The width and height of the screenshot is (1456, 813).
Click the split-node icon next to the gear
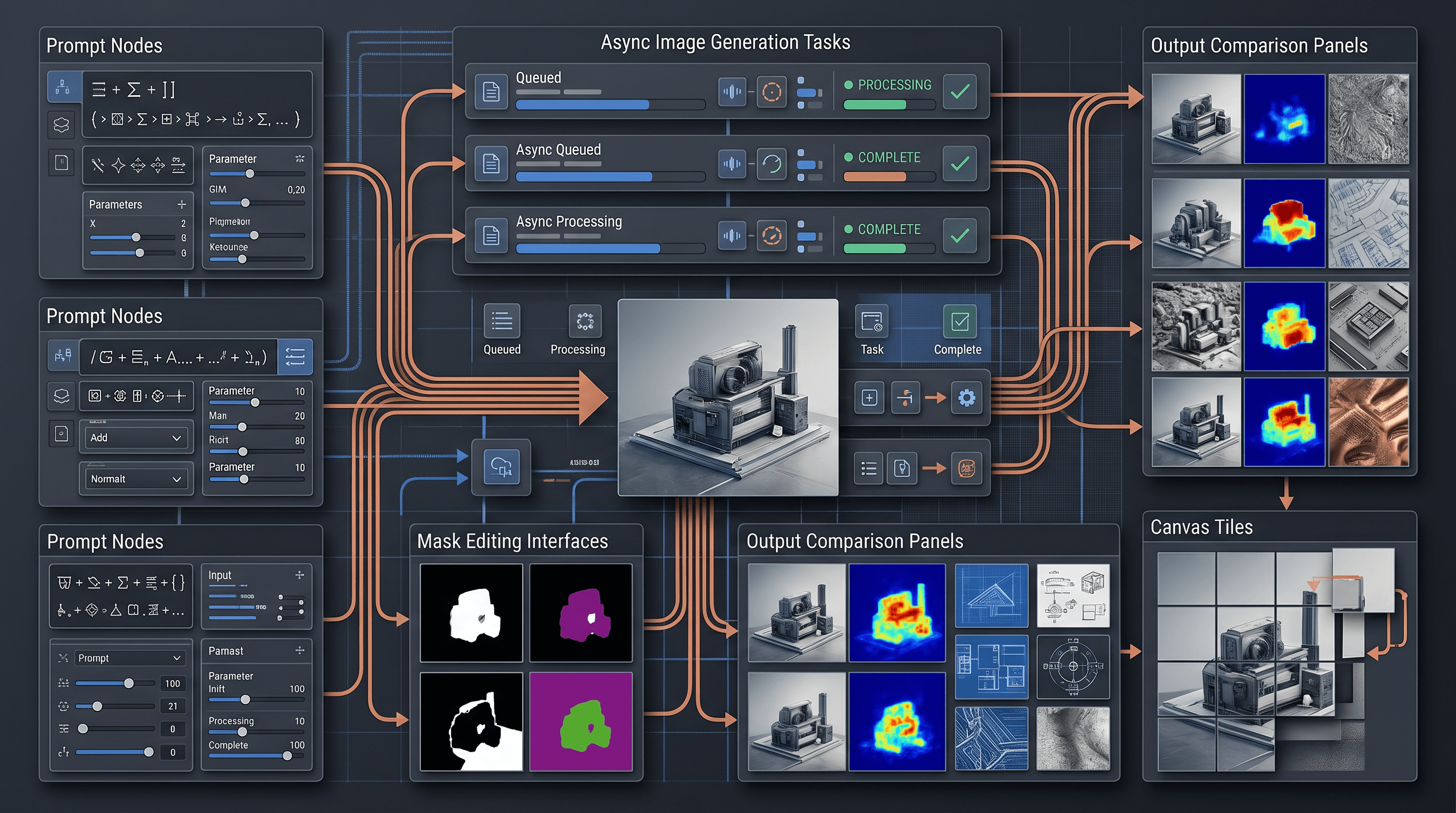pos(905,398)
